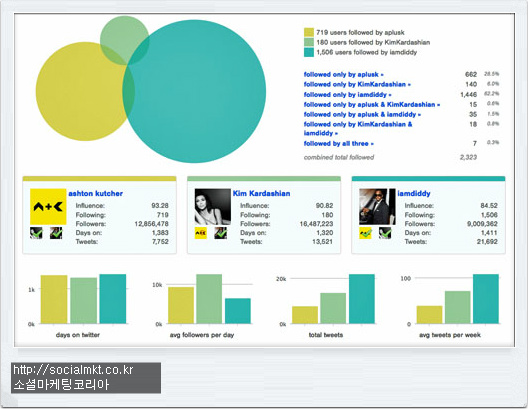Click Kim Kardashian's black-and-white profile photo
Image resolution: width=528 pixels, height=409 pixels.
click(x=213, y=206)
